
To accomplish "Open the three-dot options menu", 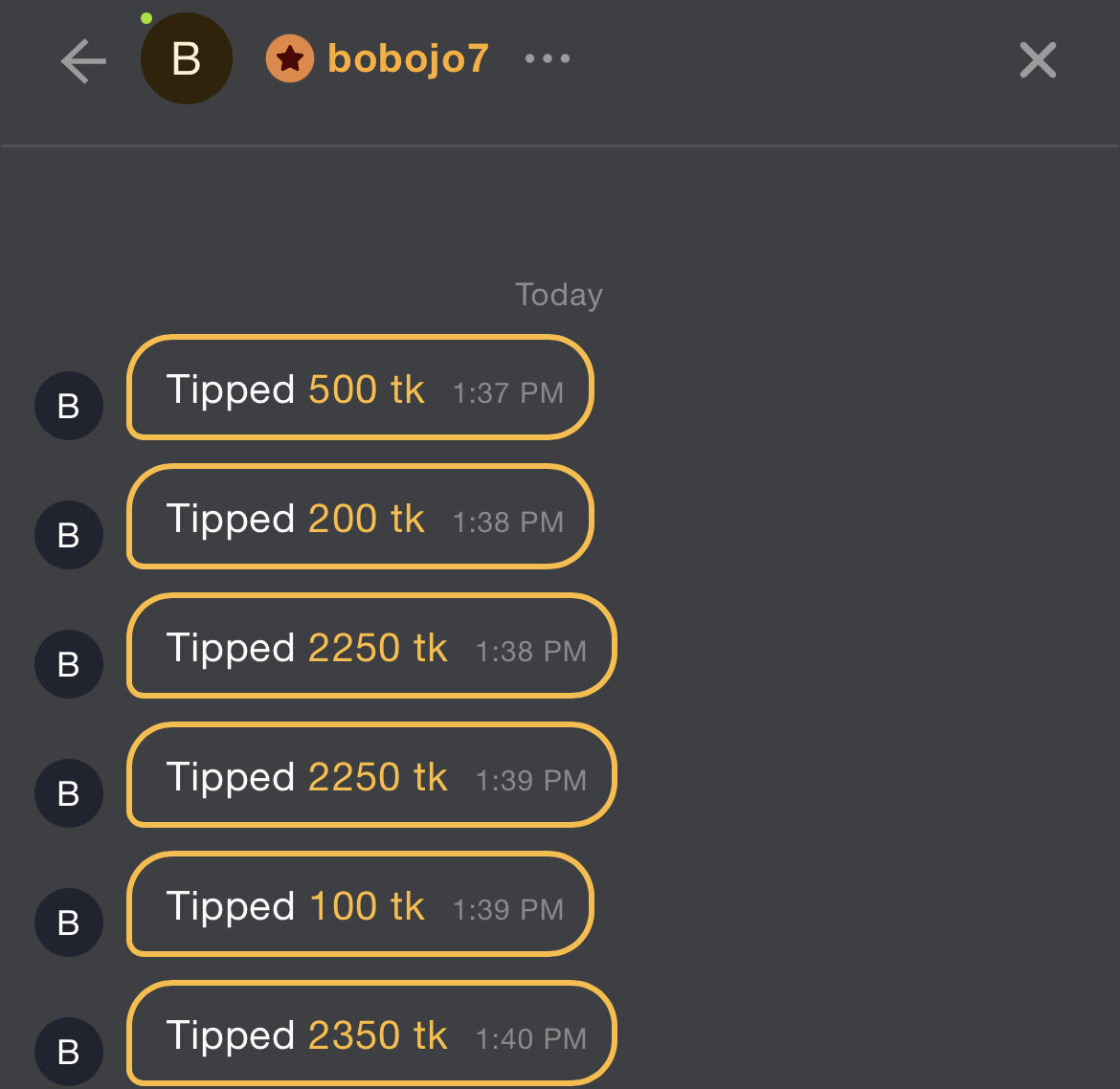I will [x=548, y=59].
